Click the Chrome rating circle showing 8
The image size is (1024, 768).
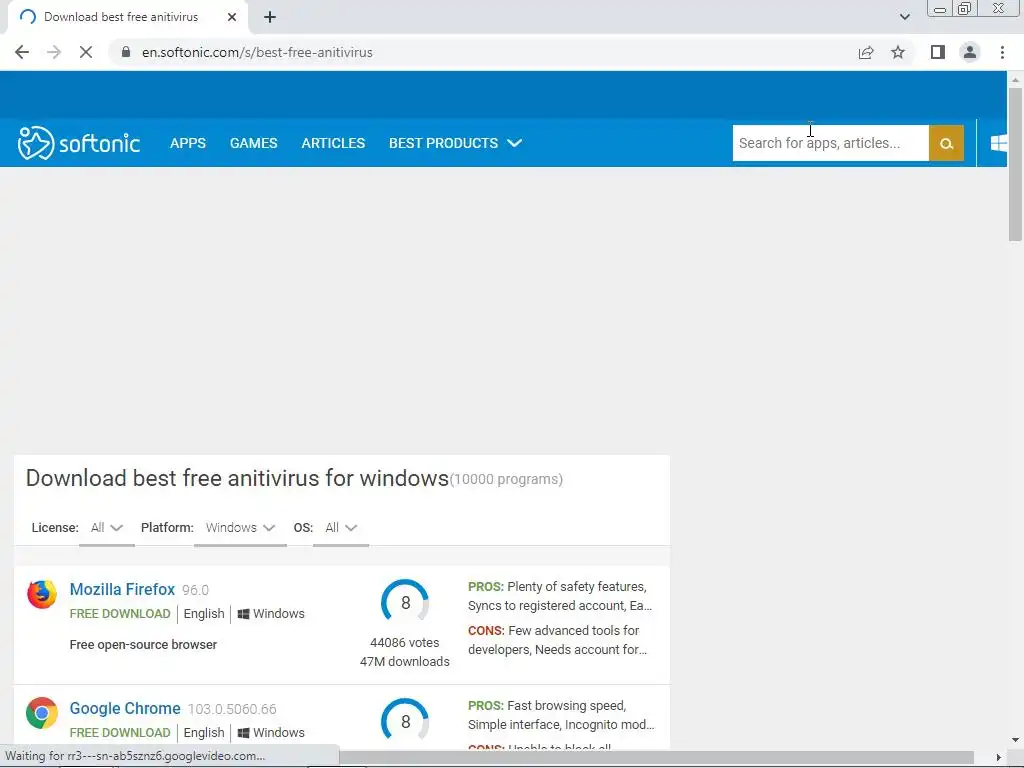click(405, 720)
